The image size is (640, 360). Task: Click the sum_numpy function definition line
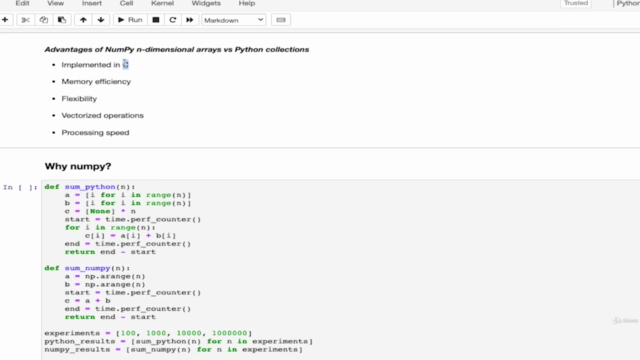tap(87, 268)
